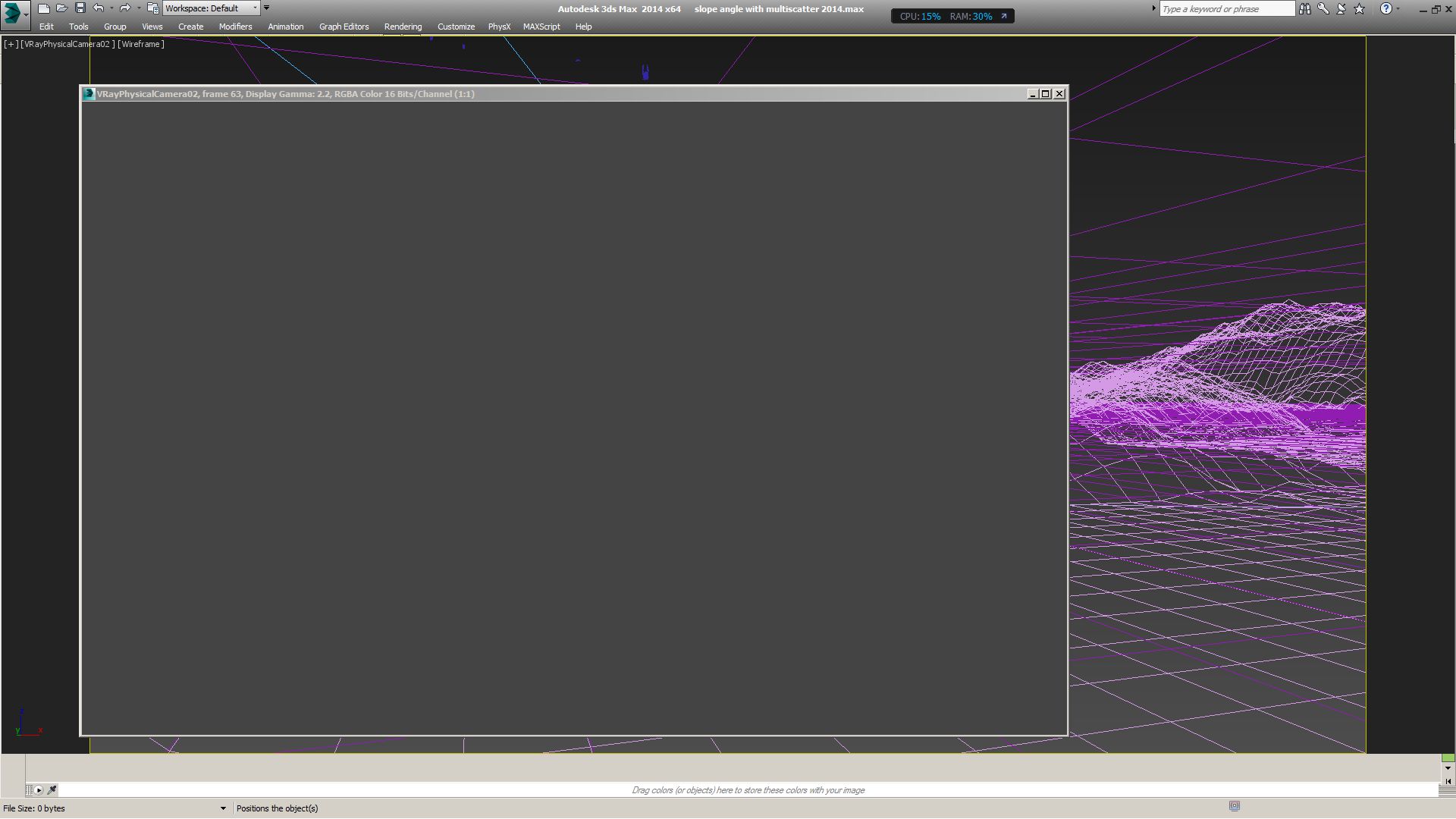The height and width of the screenshot is (819, 1456).
Task: Save the file with the floppy icon
Action: coord(80,8)
